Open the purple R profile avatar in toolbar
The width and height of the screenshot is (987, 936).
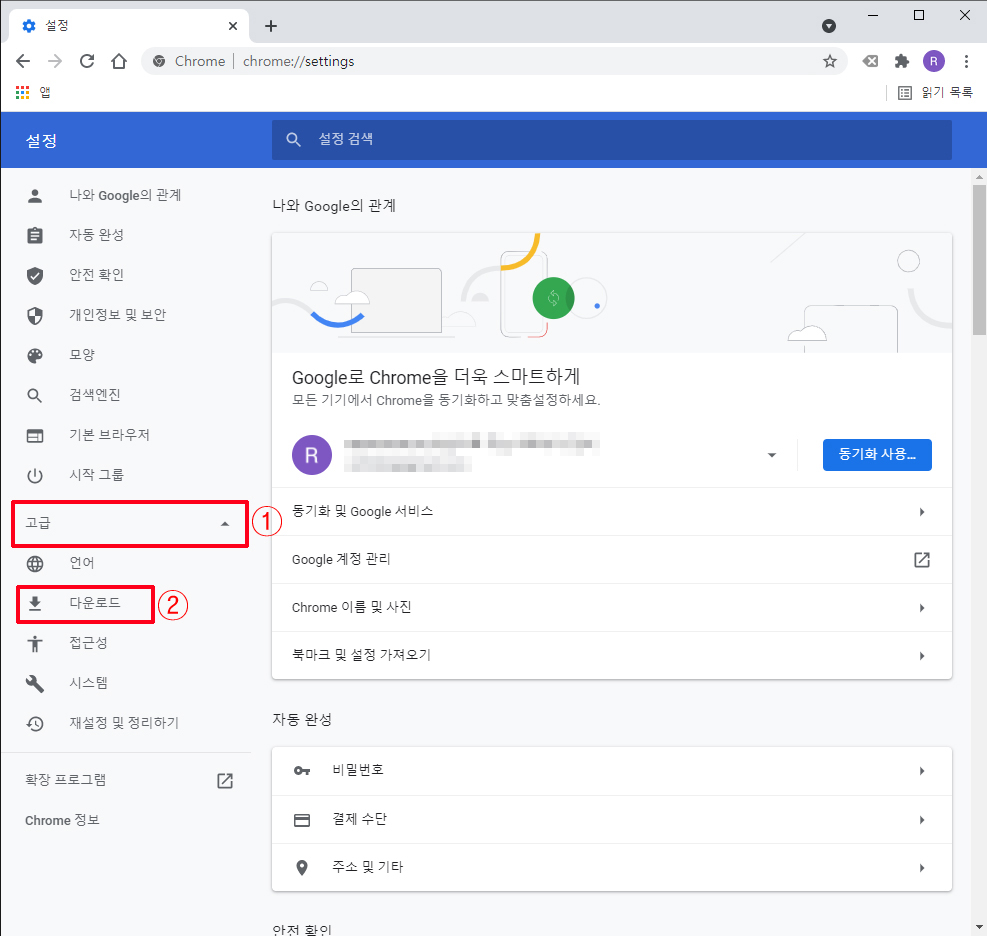[x=933, y=61]
